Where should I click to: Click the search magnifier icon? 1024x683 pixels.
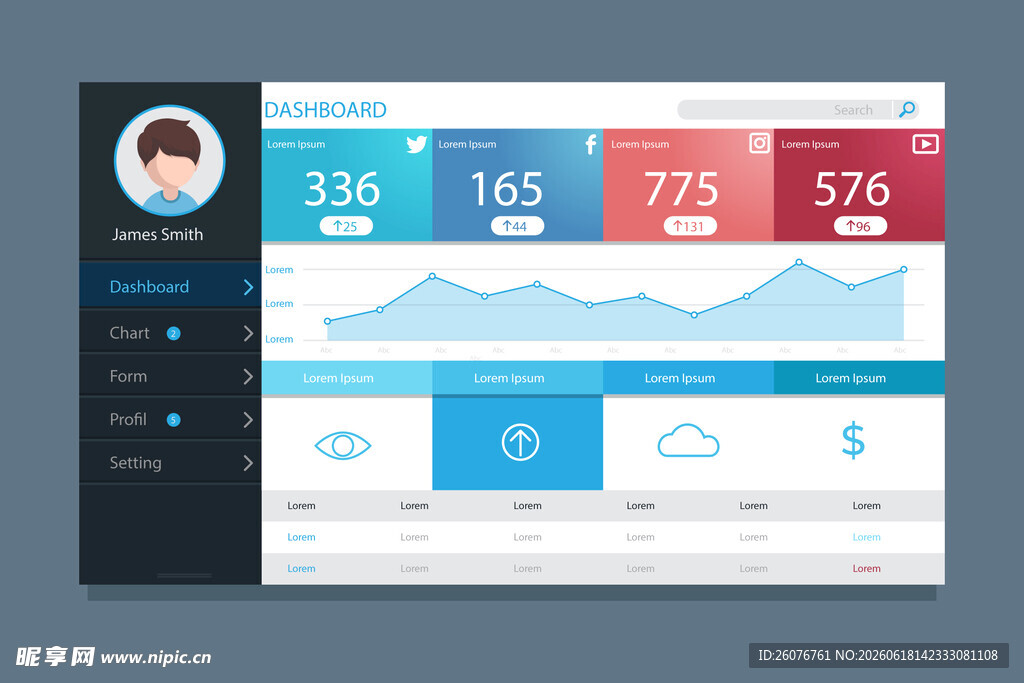click(906, 109)
